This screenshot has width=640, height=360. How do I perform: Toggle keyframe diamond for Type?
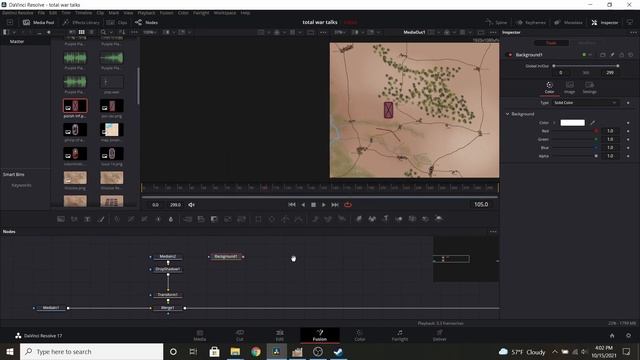(628, 103)
